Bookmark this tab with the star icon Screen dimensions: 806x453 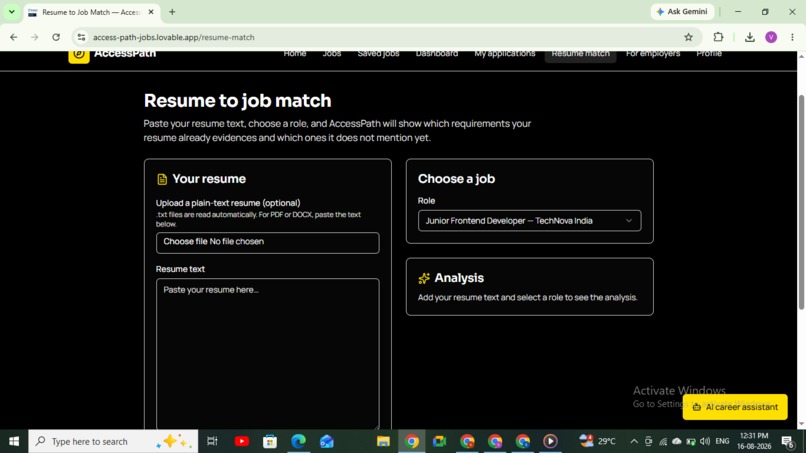point(688,37)
